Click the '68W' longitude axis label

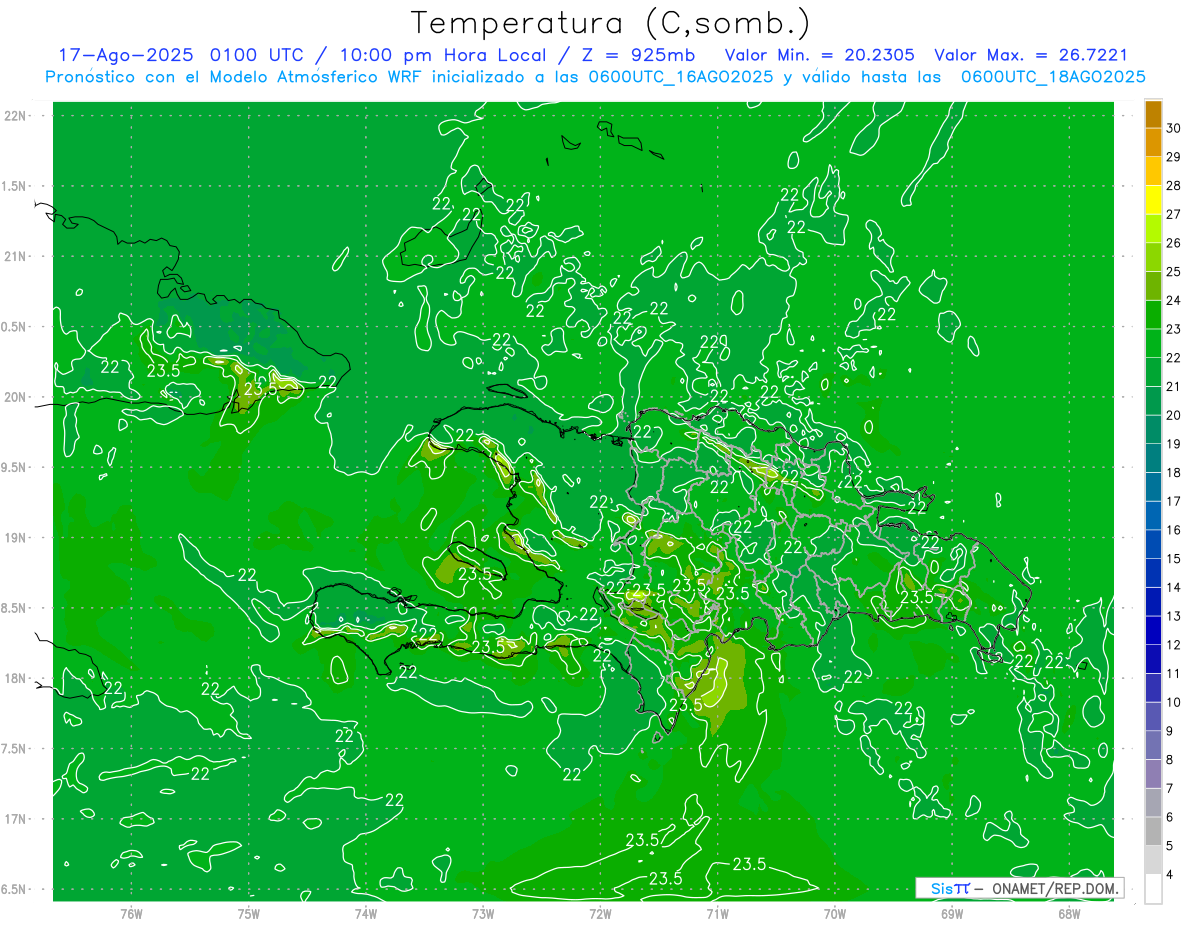[1068, 914]
